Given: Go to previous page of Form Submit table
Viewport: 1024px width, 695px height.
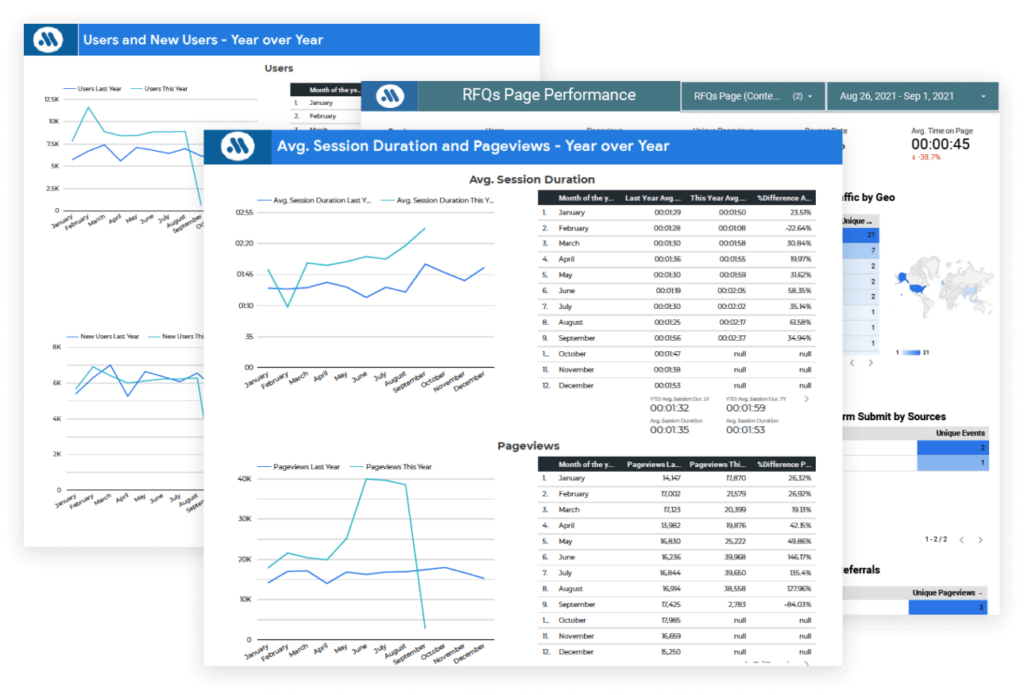Looking at the screenshot, I should tap(962, 540).
